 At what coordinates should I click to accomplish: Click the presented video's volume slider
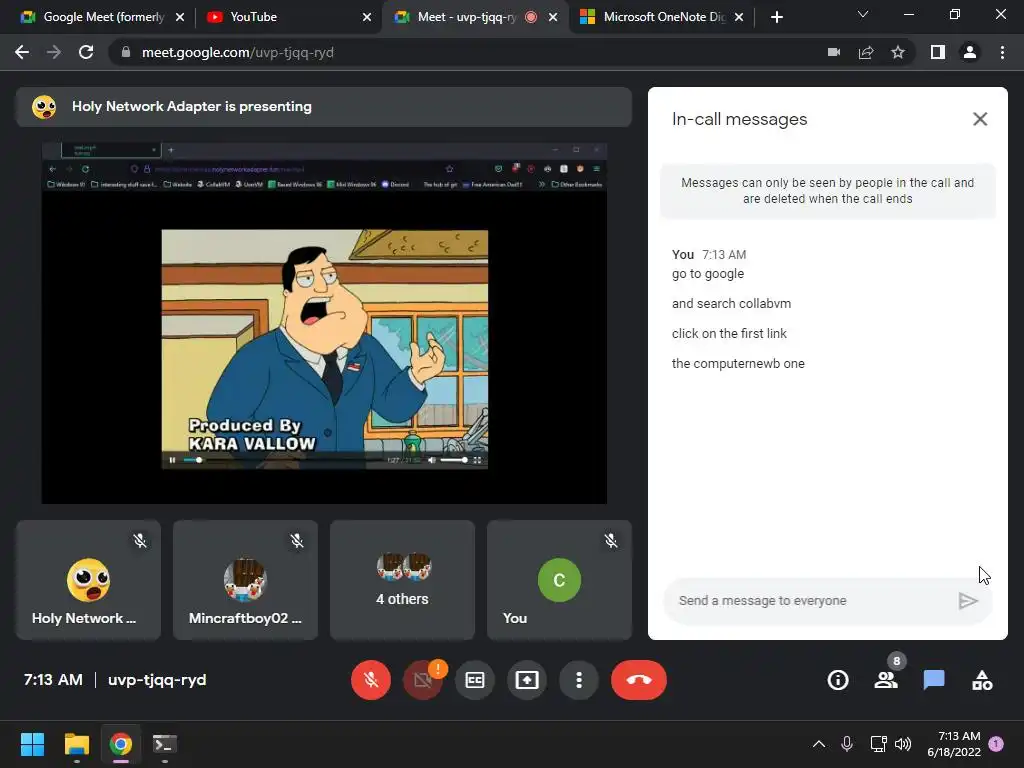pyautogui.click(x=453, y=460)
